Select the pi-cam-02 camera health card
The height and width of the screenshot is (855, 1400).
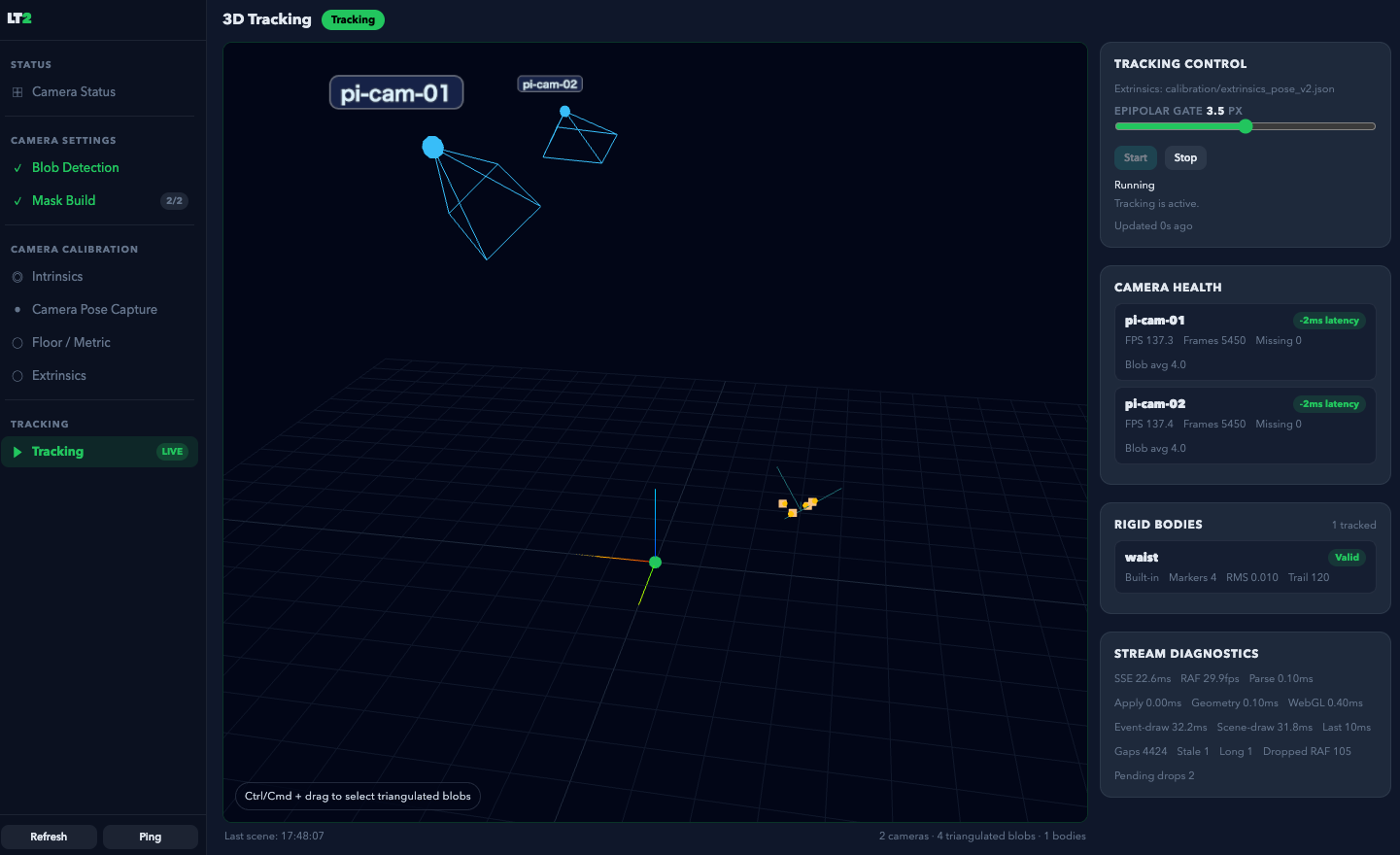(1245, 426)
